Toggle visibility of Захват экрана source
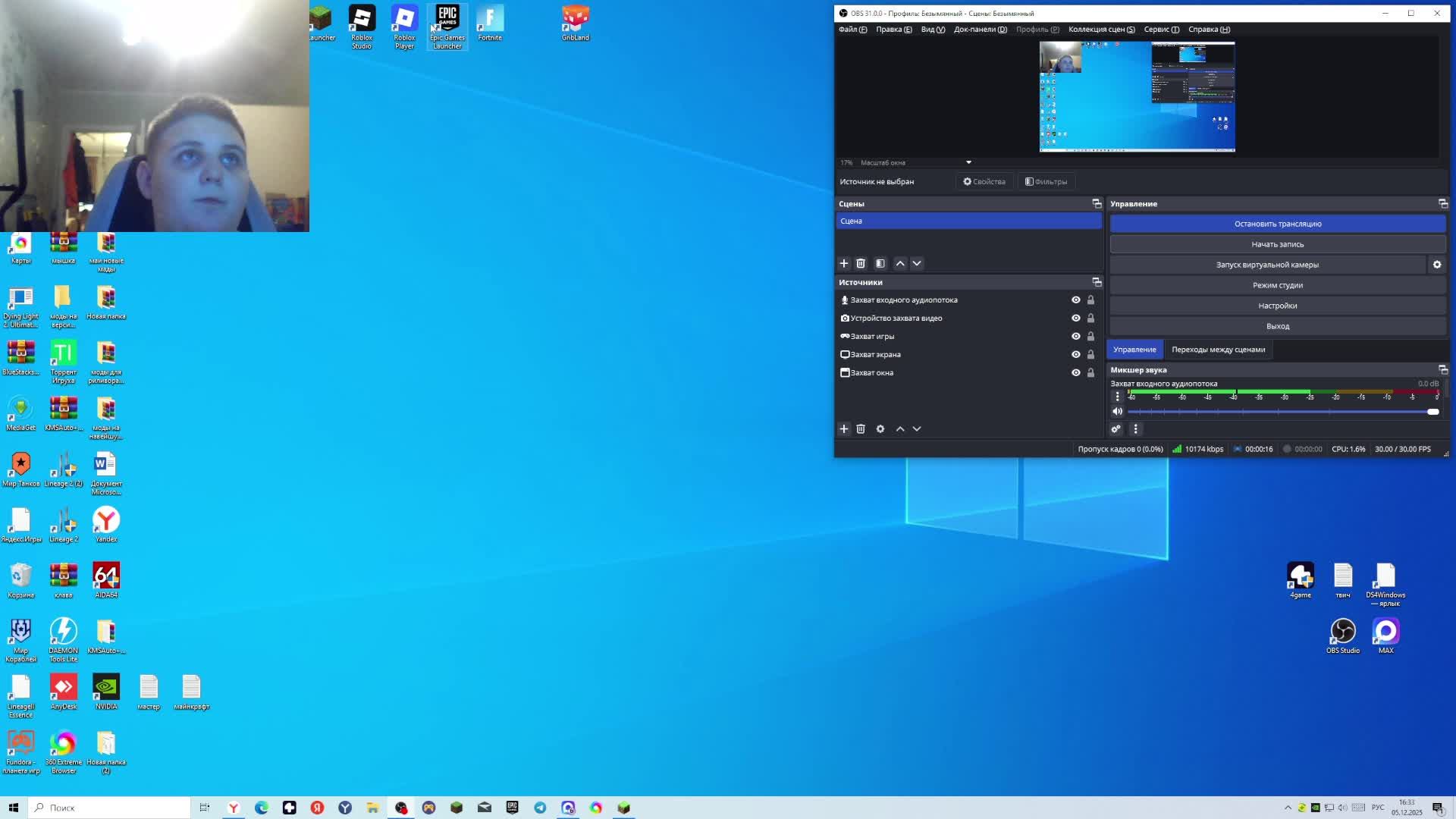Image resolution: width=1456 pixels, height=819 pixels. [x=1075, y=355]
